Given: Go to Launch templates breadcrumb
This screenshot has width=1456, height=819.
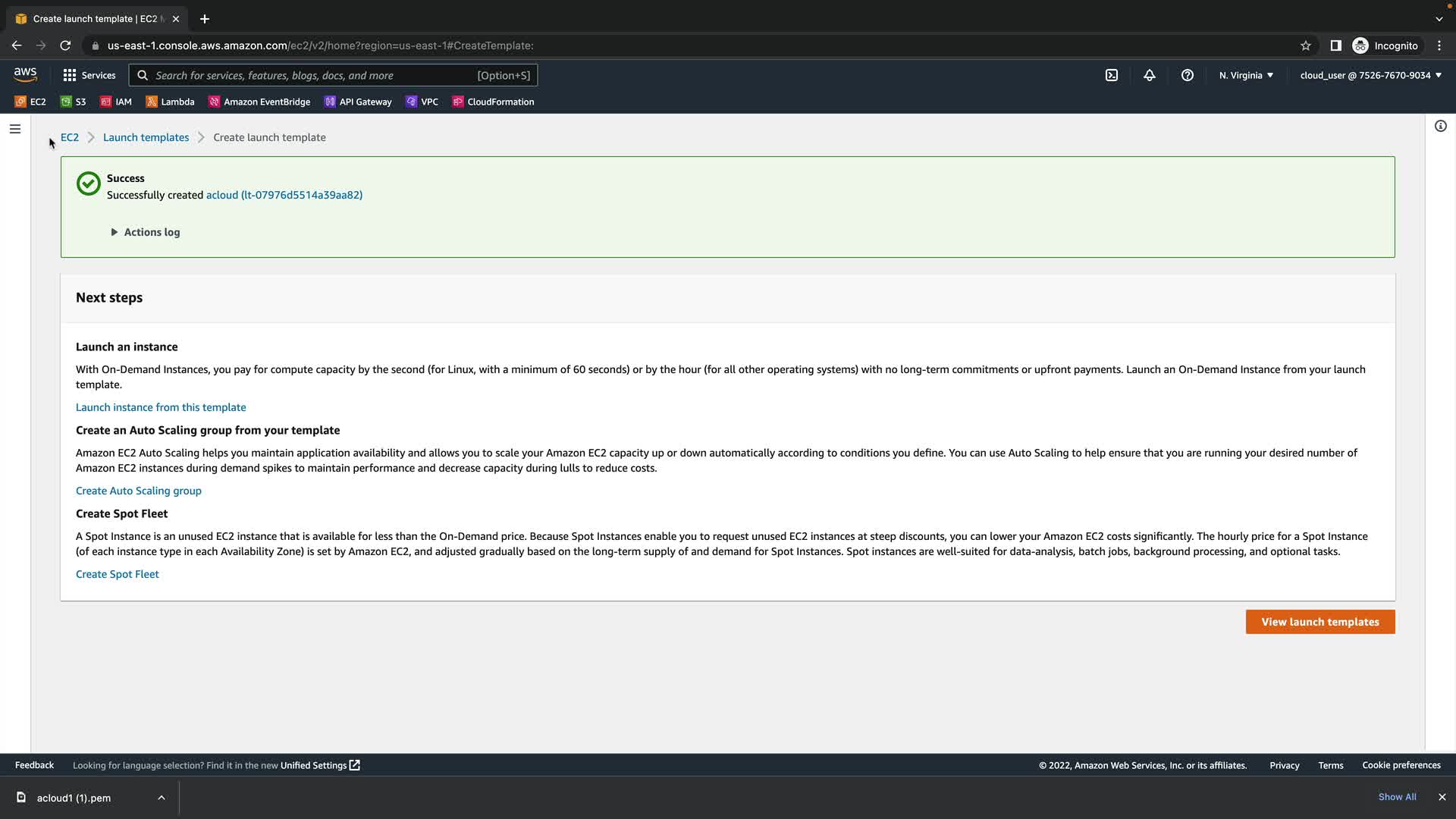Looking at the screenshot, I should (146, 137).
